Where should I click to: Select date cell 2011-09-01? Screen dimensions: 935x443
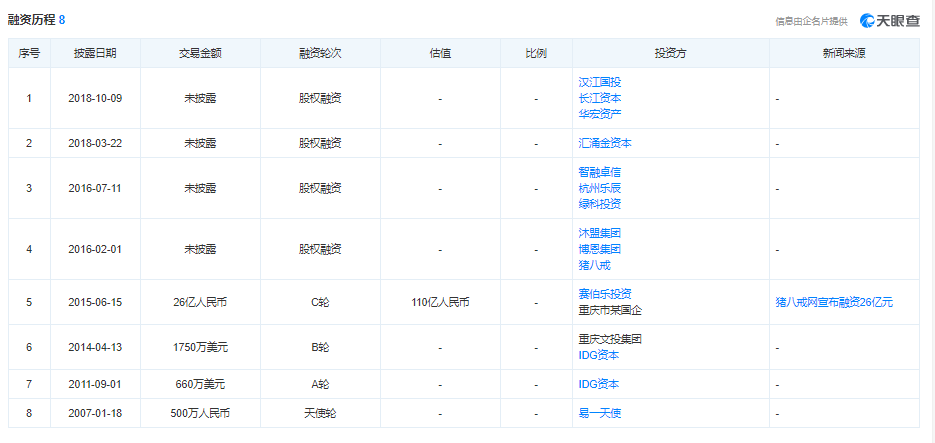point(95,385)
